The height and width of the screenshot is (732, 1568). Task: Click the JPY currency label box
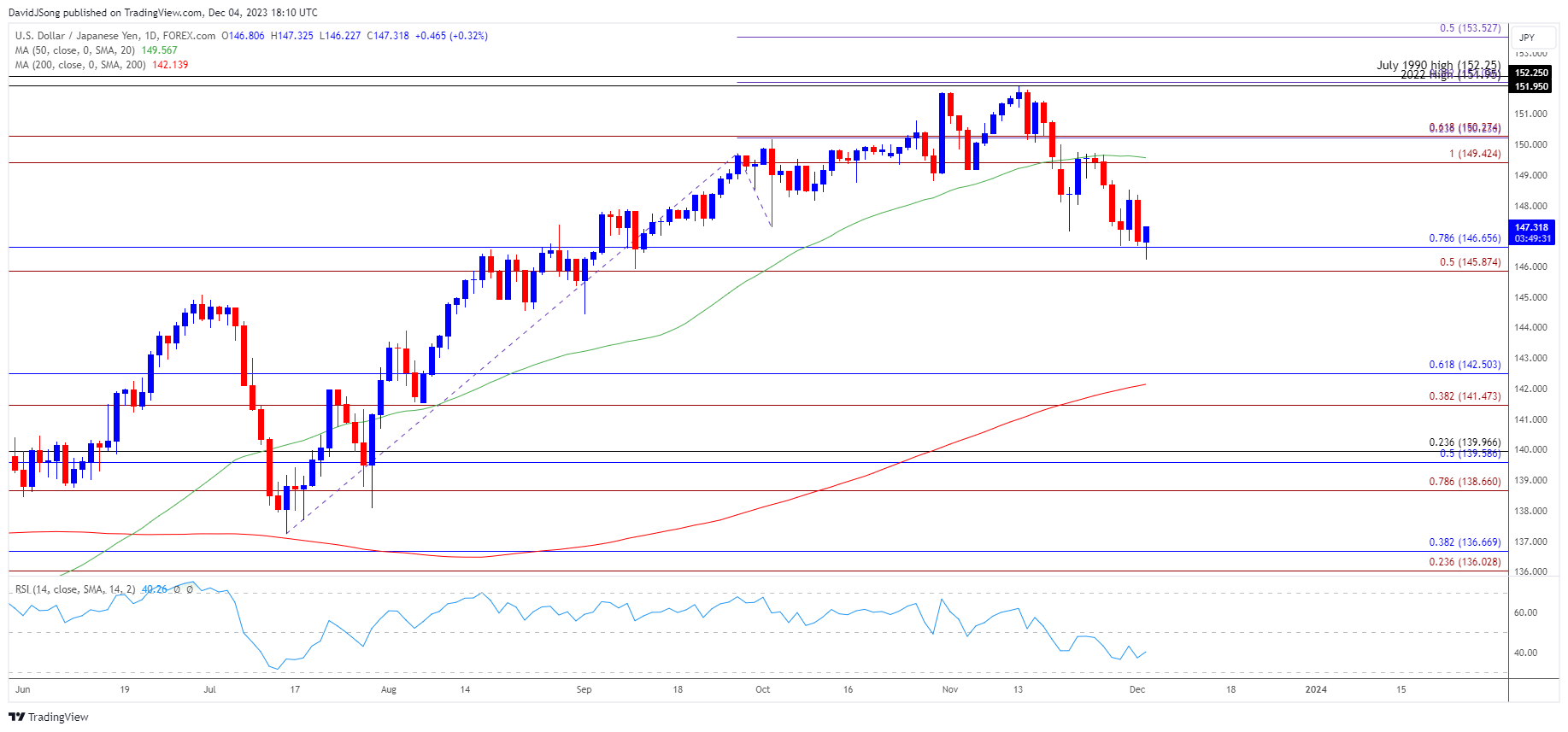pos(1533,38)
